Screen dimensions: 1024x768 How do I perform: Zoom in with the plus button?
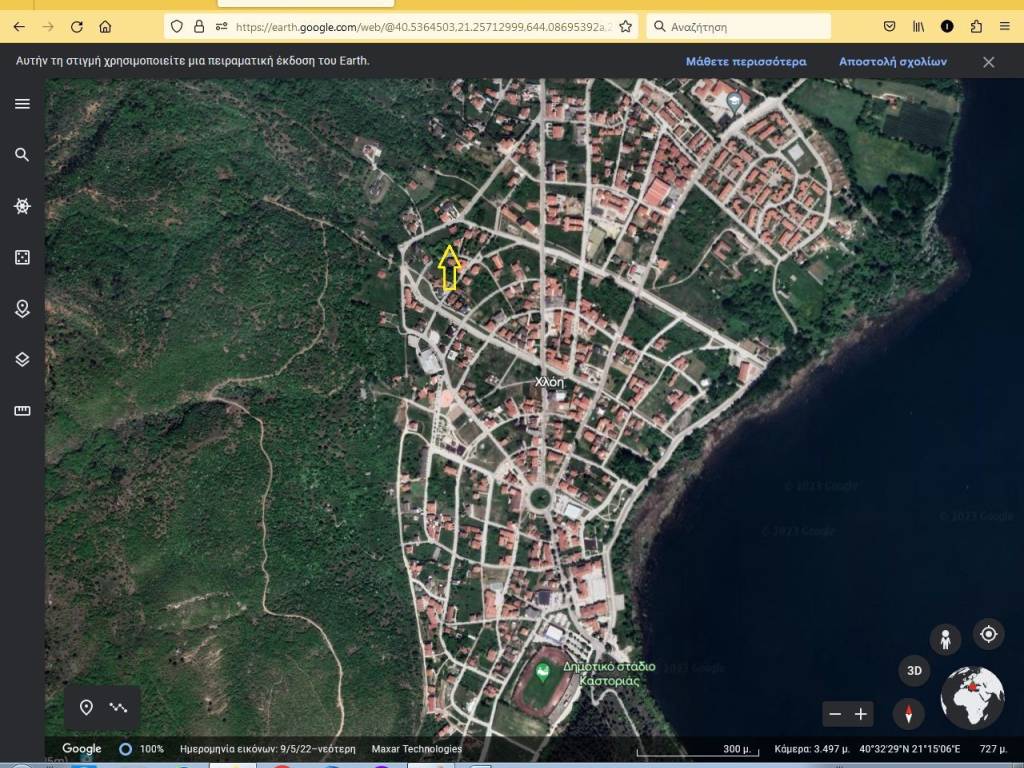860,714
